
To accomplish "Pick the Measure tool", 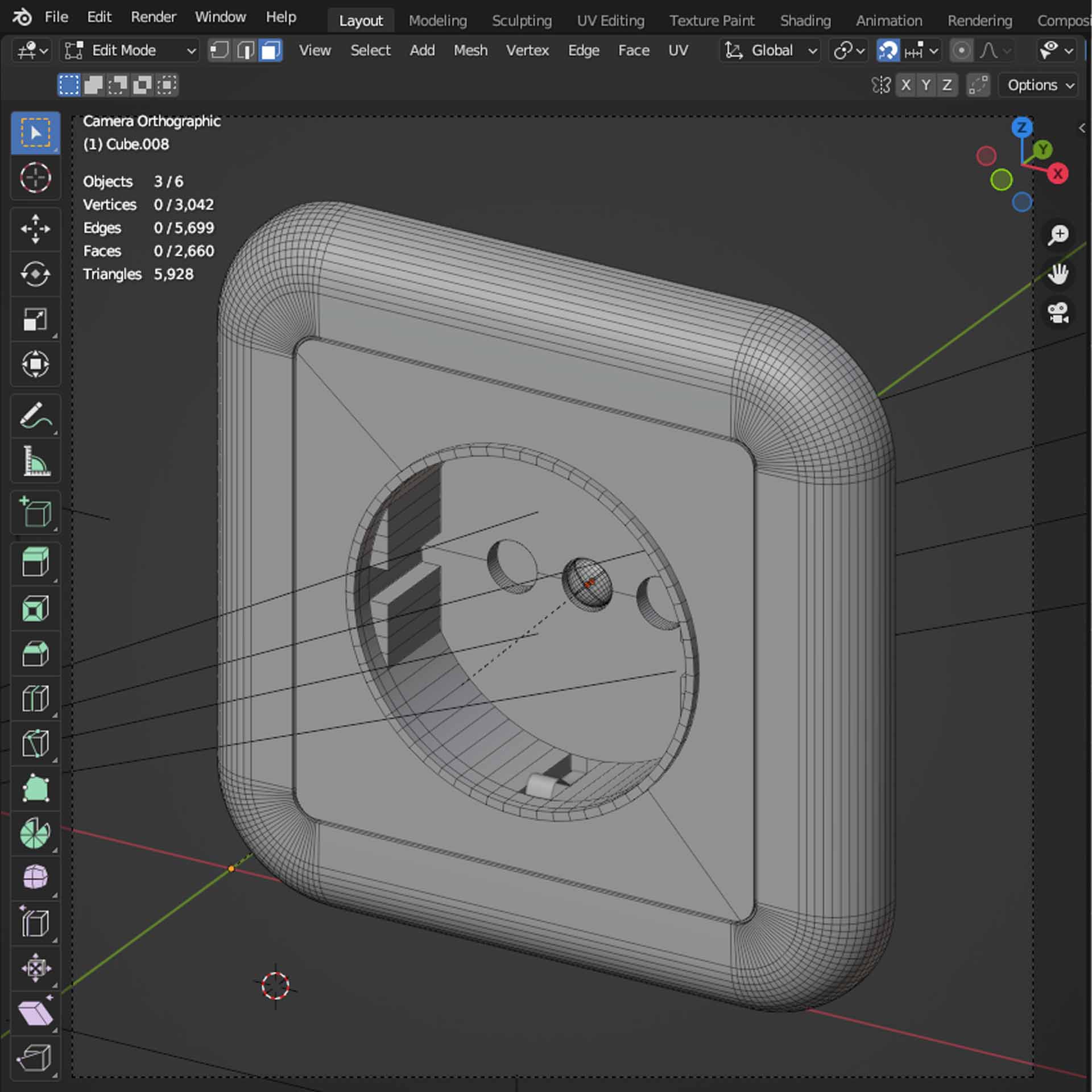I will 35,461.
